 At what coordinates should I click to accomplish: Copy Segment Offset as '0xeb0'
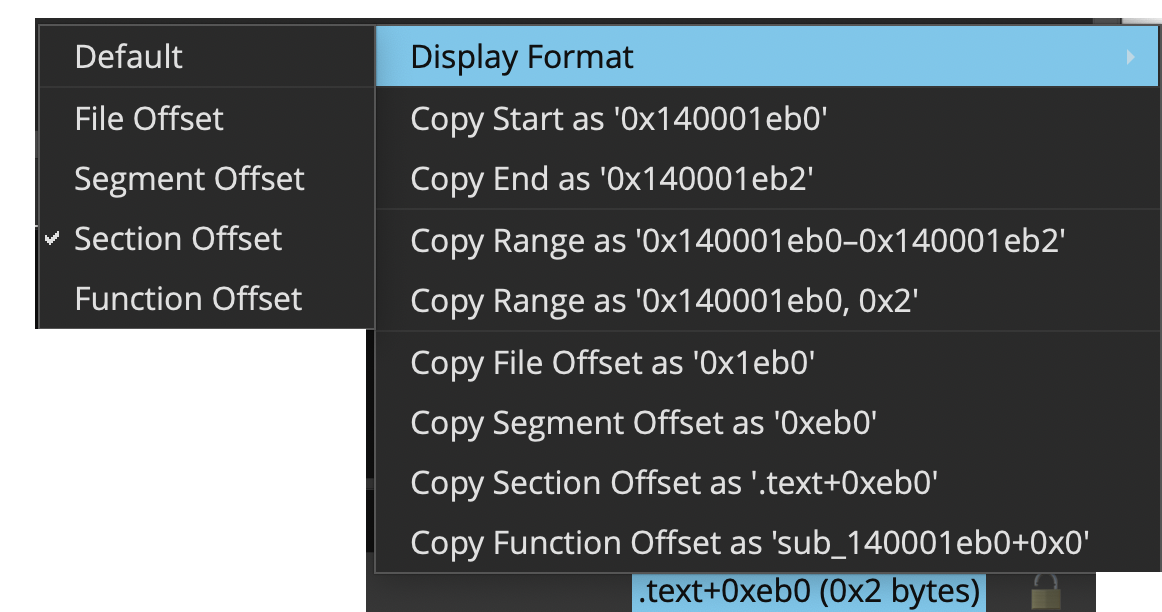(x=766, y=423)
